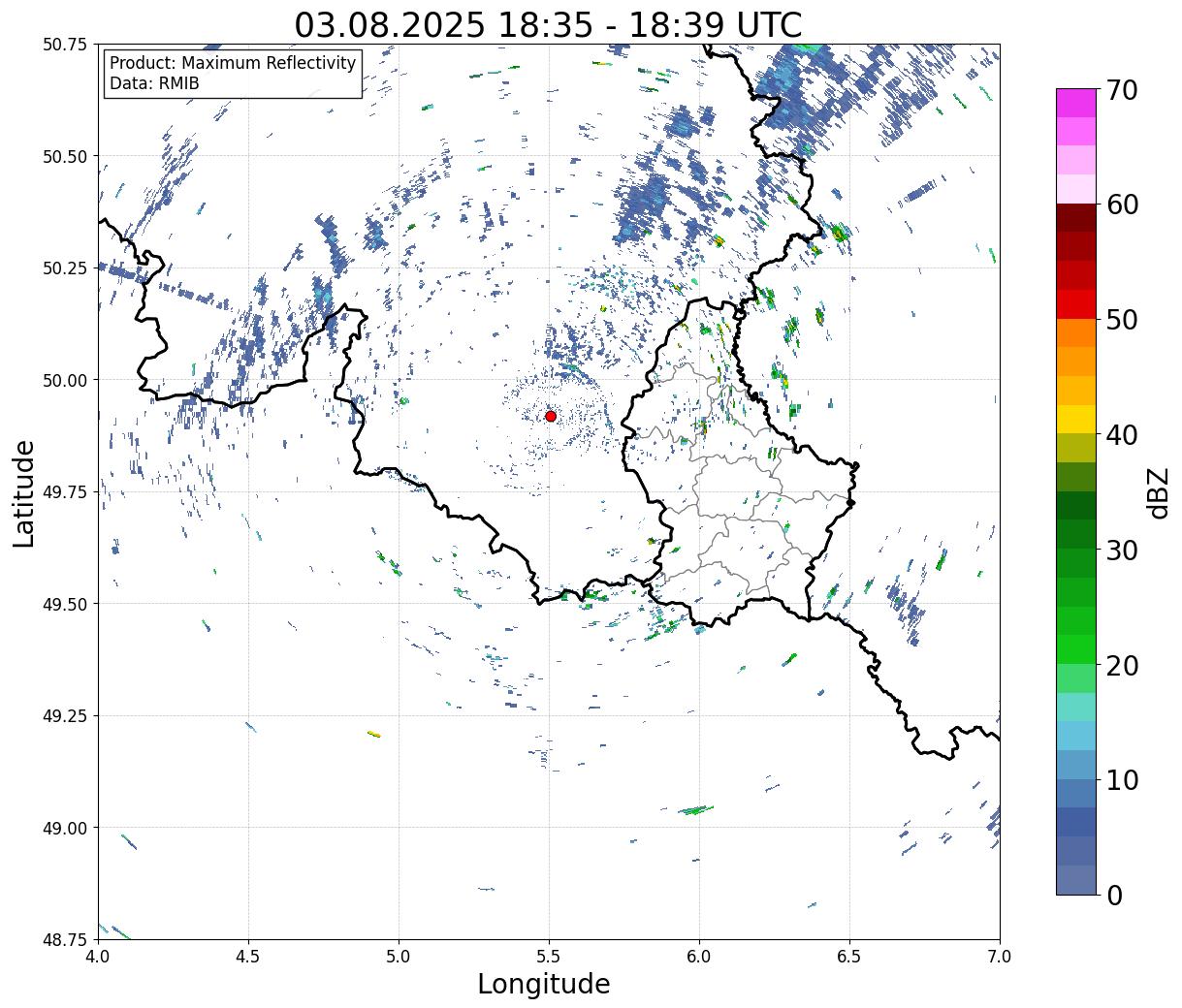The width and height of the screenshot is (1182, 1008).
Task: Click the longitude tick label "4.0"
Action: 98,956
